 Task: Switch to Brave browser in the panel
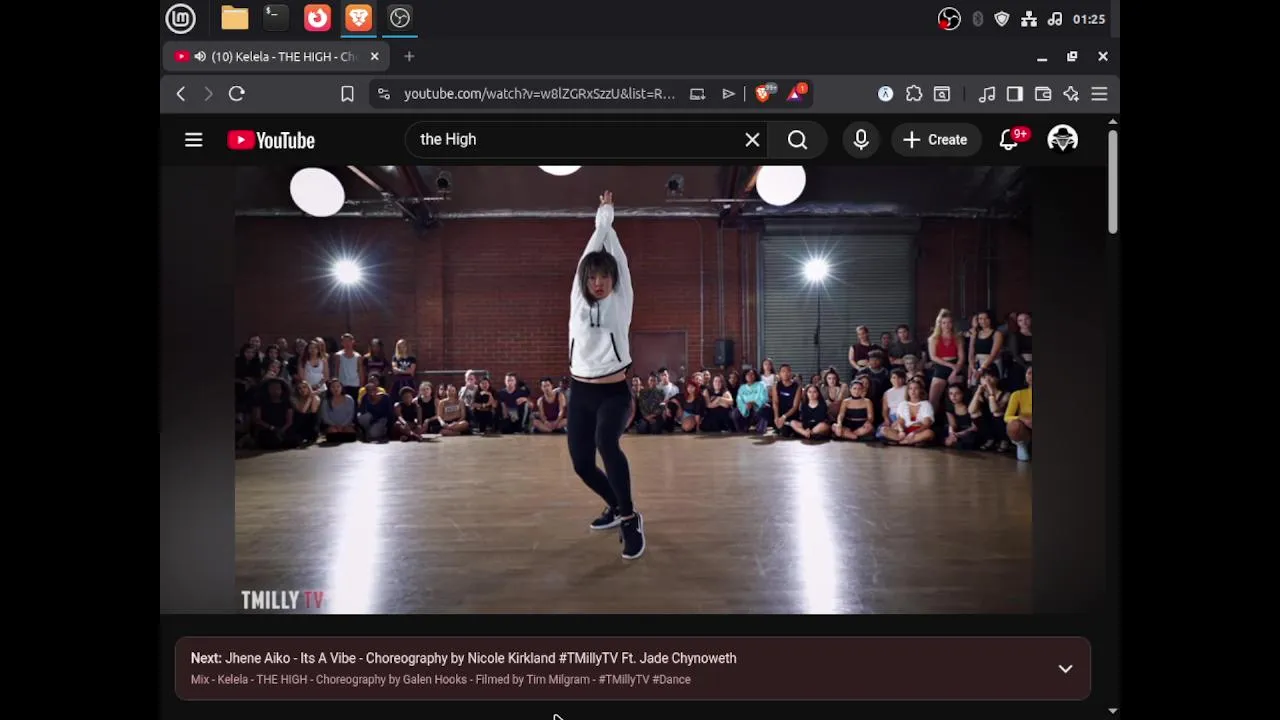click(358, 18)
